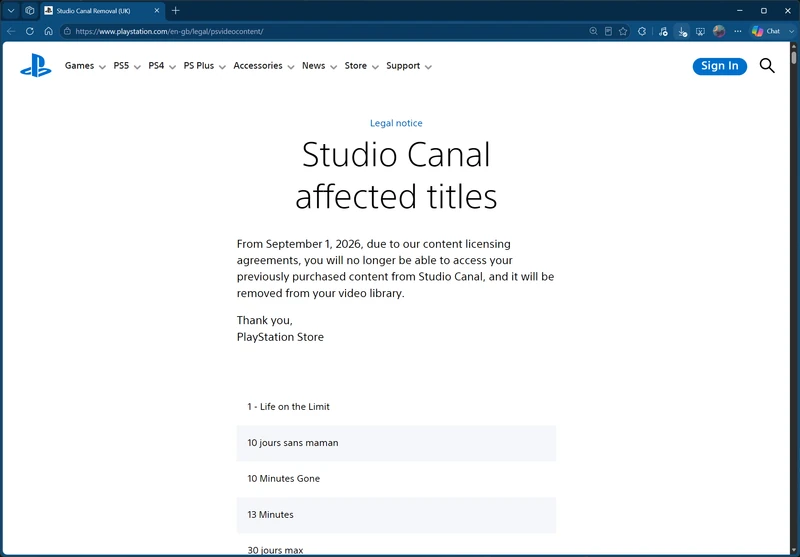Follow the Legal notice link
Image resolution: width=800 pixels, height=557 pixels.
pyautogui.click(x=396, y=123)
